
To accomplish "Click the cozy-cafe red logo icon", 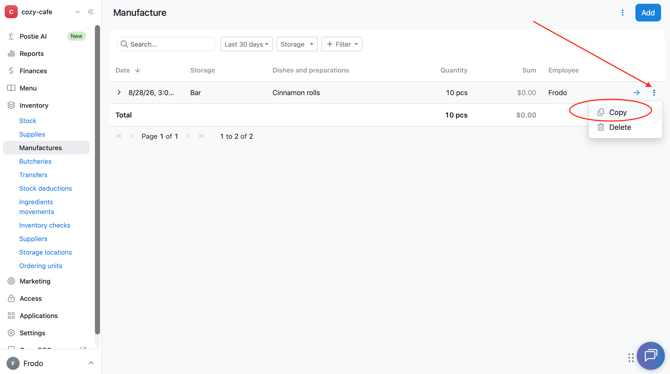I will pos(11,12).
